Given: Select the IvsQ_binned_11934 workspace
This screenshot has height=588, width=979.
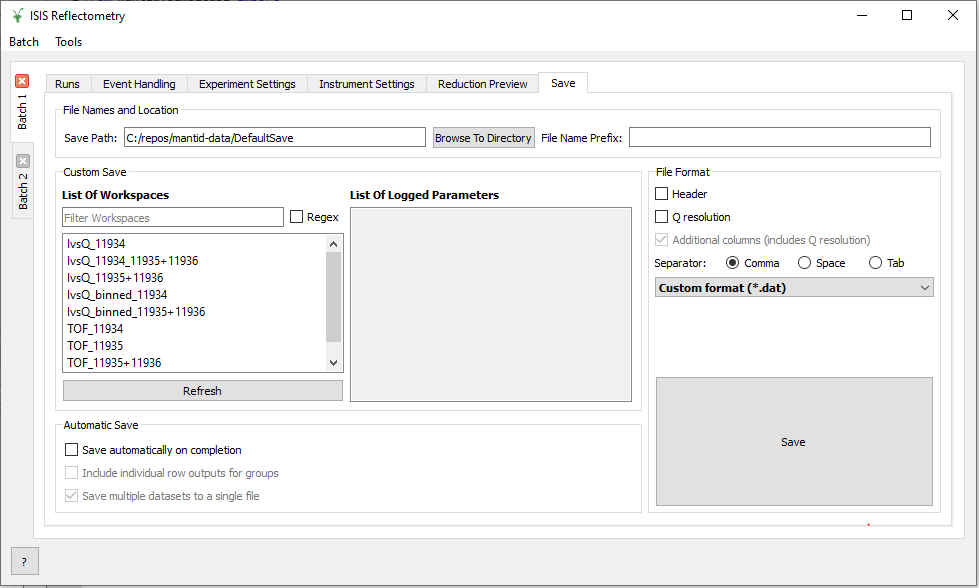Looking at the screenshot, I should pyautogui.click(x=117, y=295).
